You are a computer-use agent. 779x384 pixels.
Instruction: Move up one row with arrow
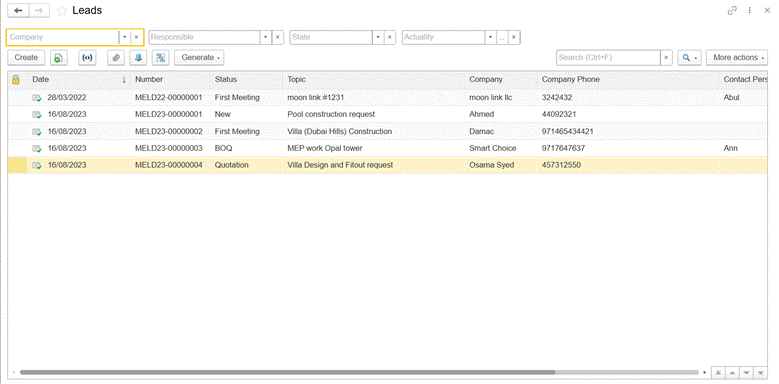point(732,373)
